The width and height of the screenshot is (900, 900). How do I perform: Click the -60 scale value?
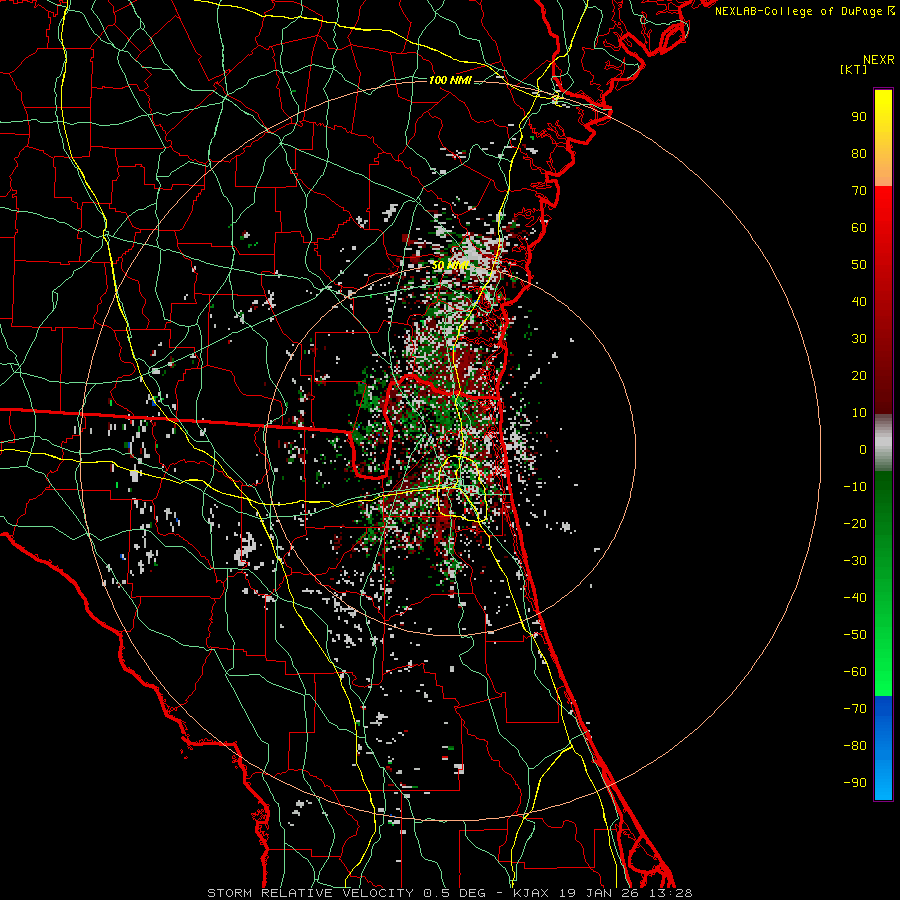coord(855,672)
